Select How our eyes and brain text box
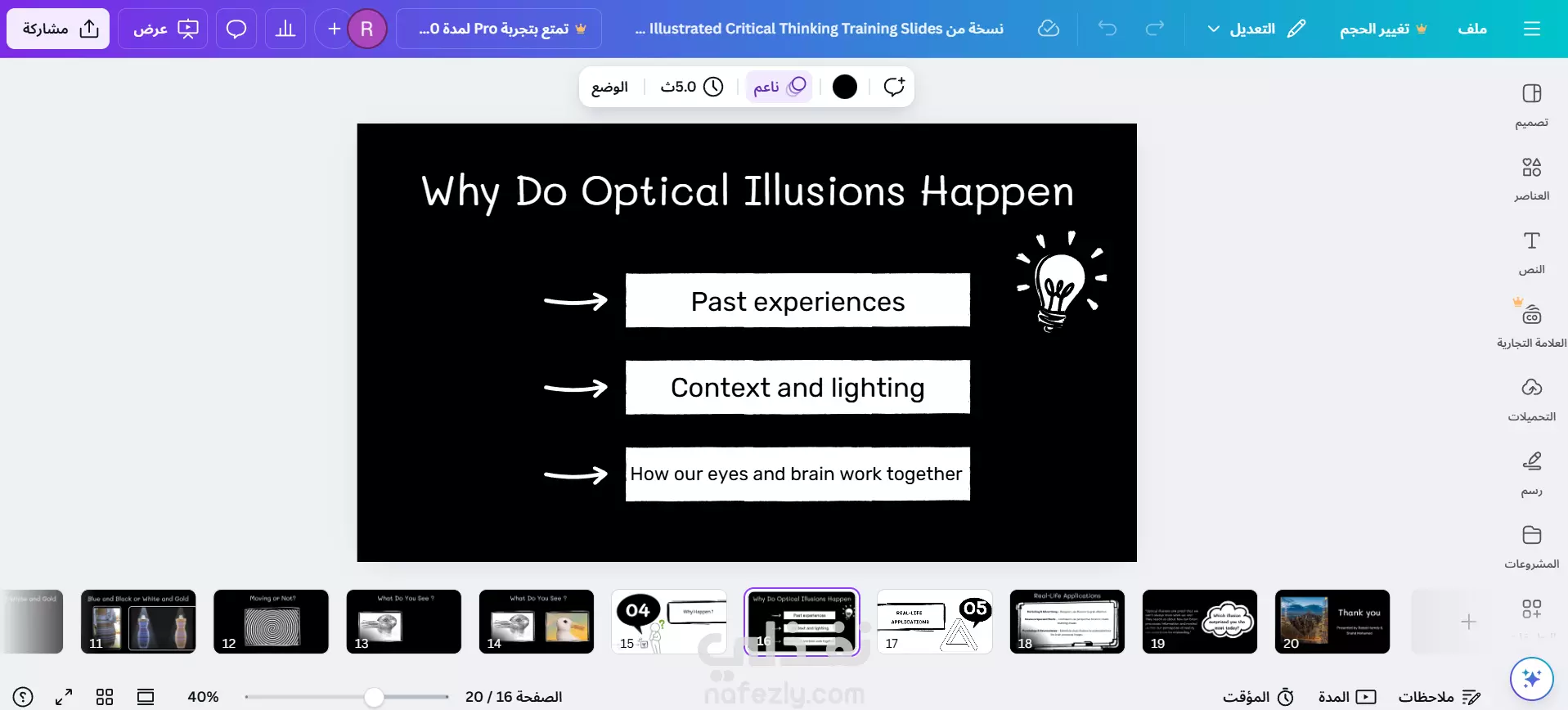1568x710 pixels. coord(797,474)
